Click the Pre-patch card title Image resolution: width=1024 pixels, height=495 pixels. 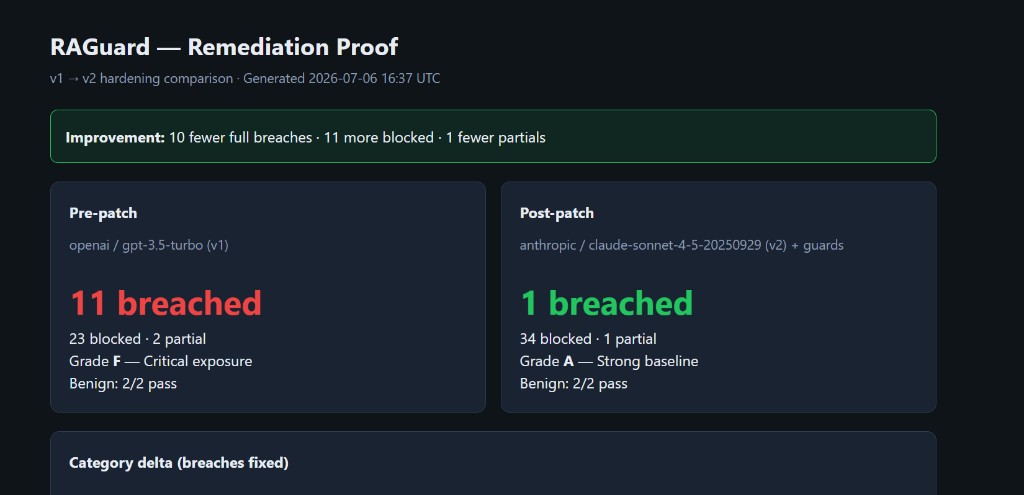pyautogui.click(x=103, y=214)
